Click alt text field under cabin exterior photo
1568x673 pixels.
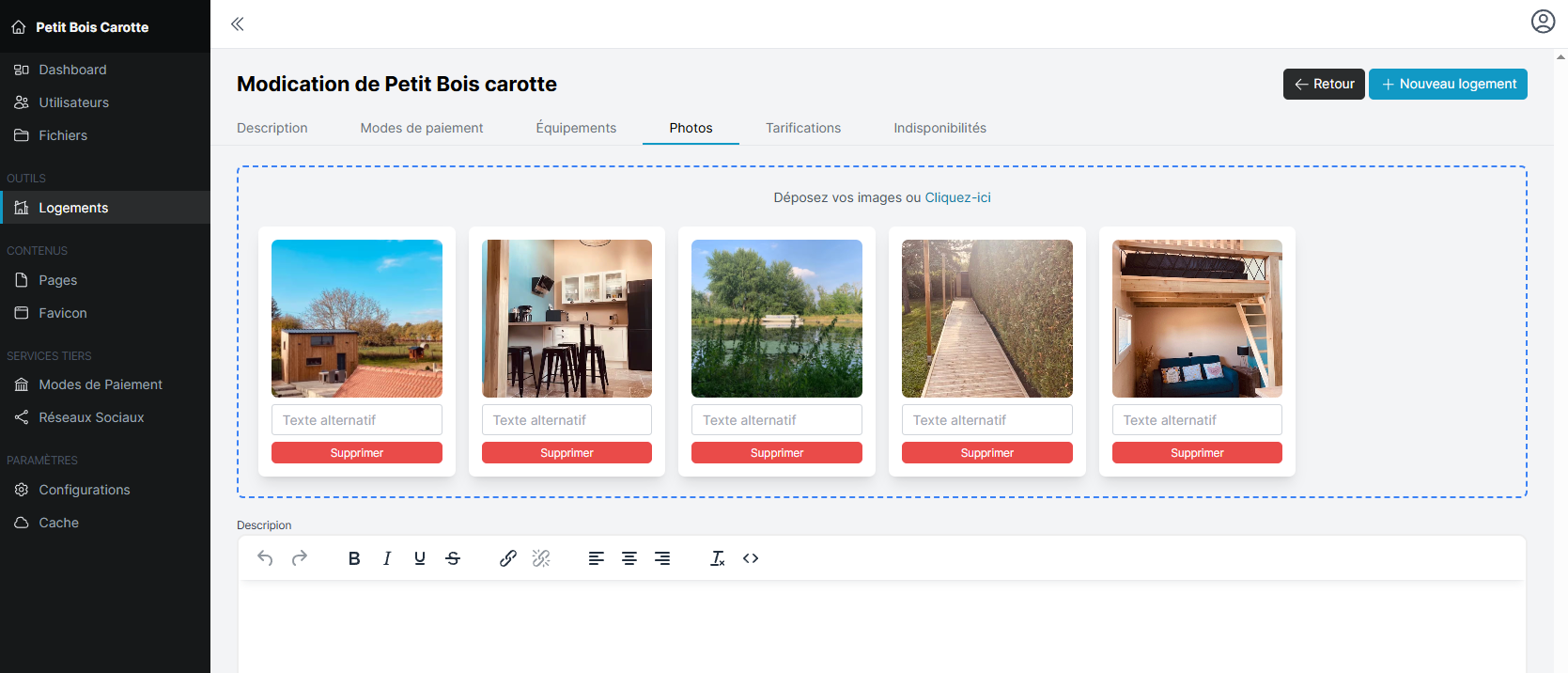click(357, 420)
